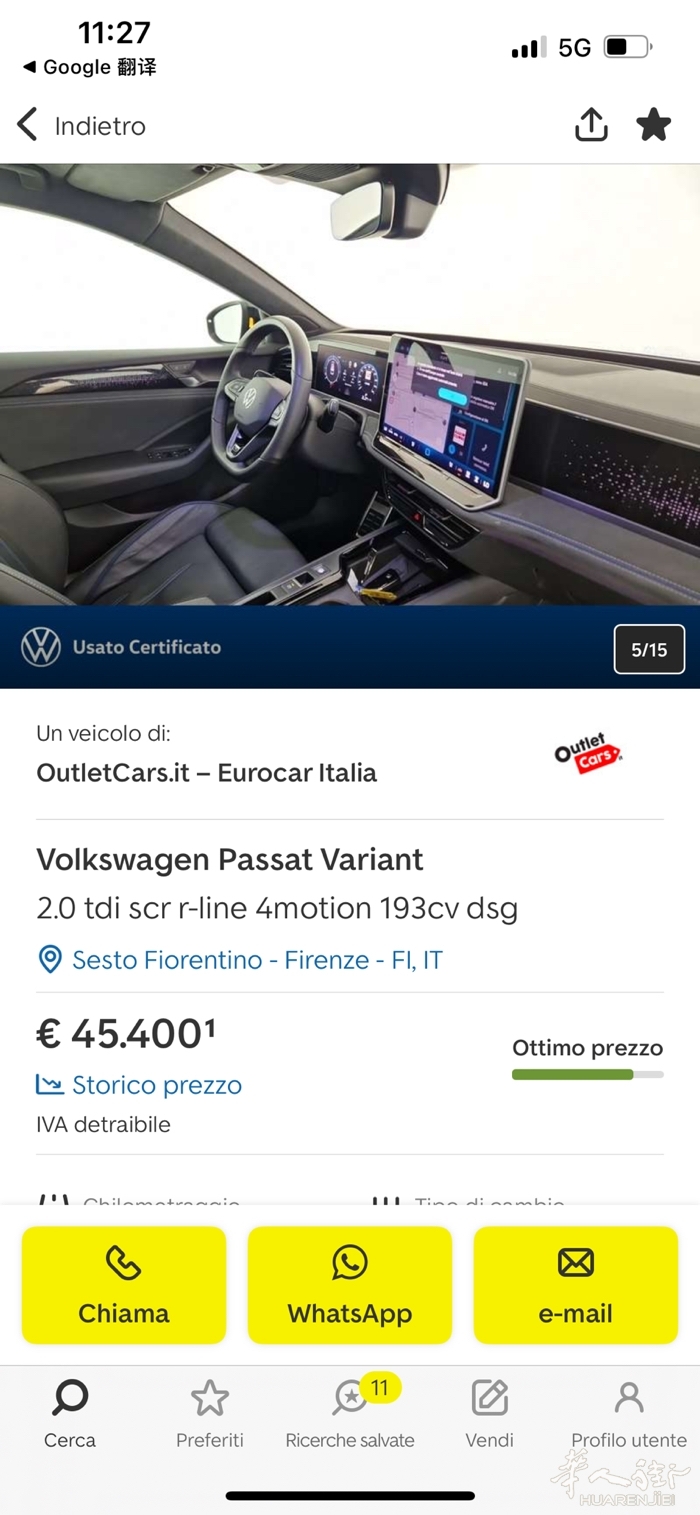Switch to the Cerca tab
Image resolution: width=700 pixels, height=1515 pixels.
(70, 1414)
